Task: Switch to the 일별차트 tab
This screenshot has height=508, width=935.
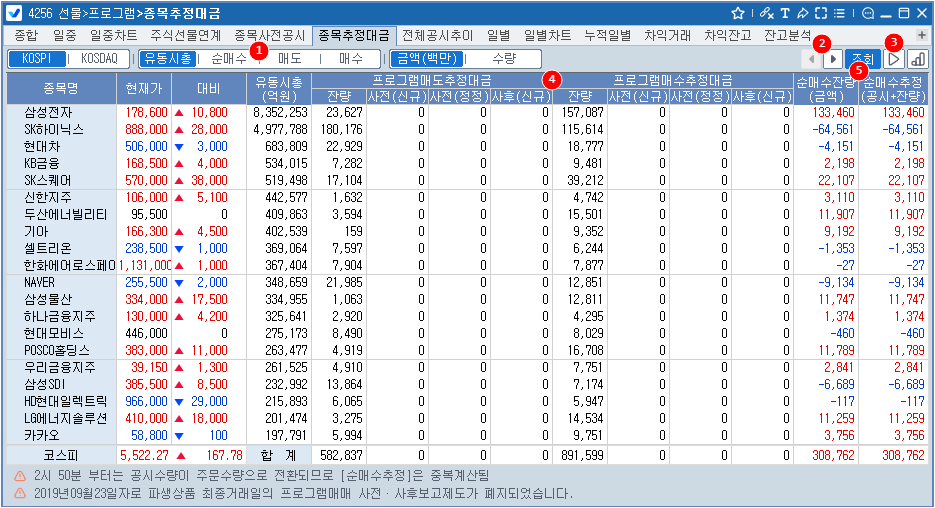Action: tap(548, 35)
